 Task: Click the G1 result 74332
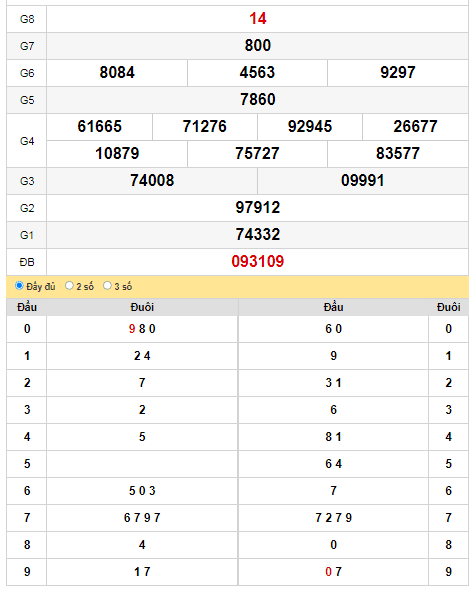(257, 234)
